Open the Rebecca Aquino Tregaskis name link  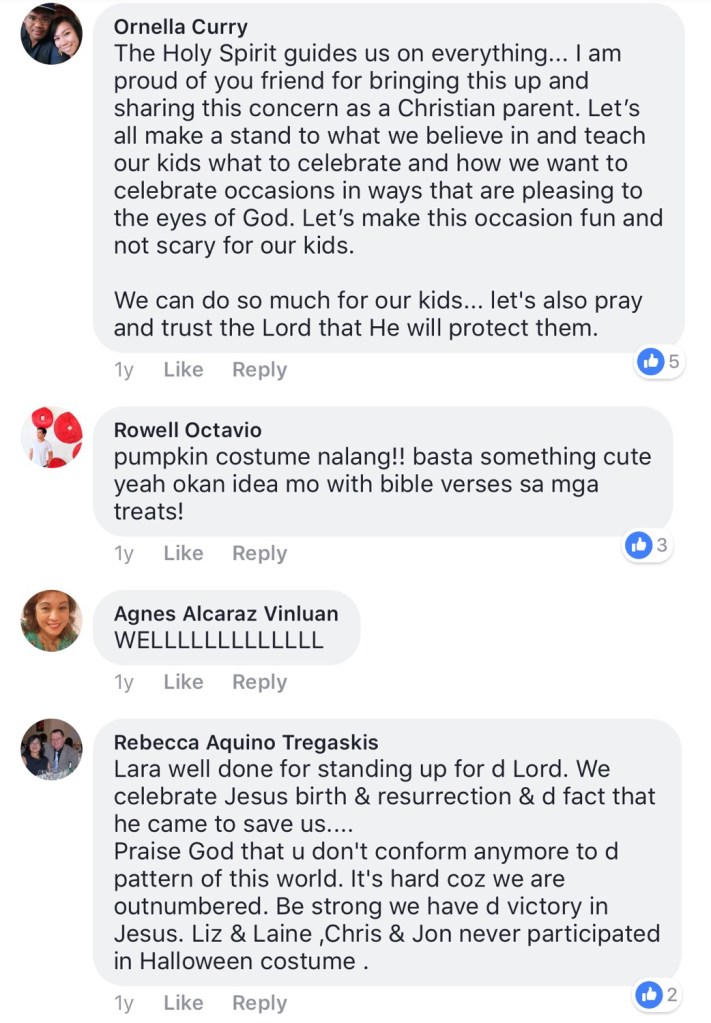(x=246, y=742)
